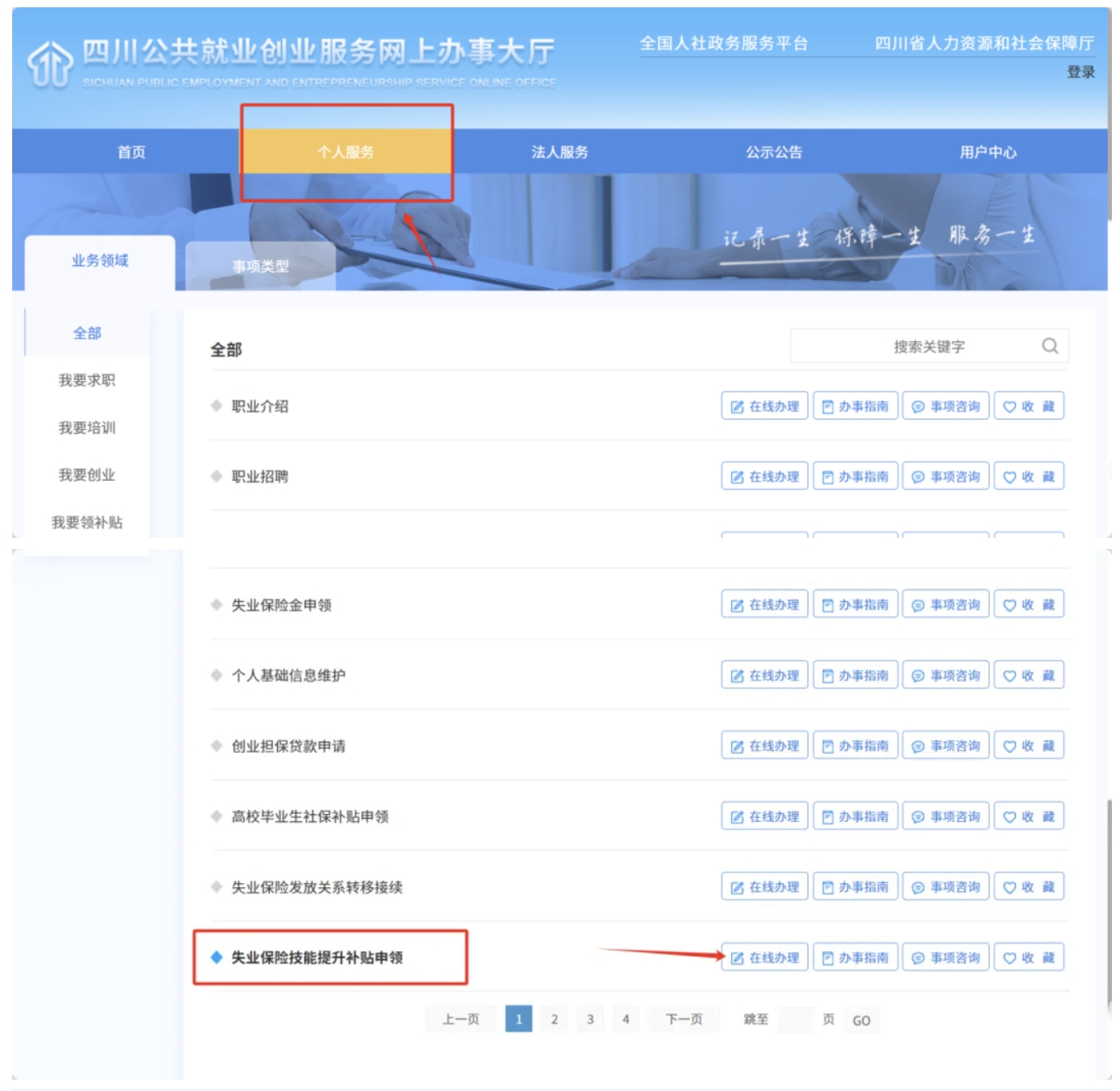The width and height of the screenshot is (1120, 1091).
Task: Click the 登录 link
Action: click(x=1080, y=72)
